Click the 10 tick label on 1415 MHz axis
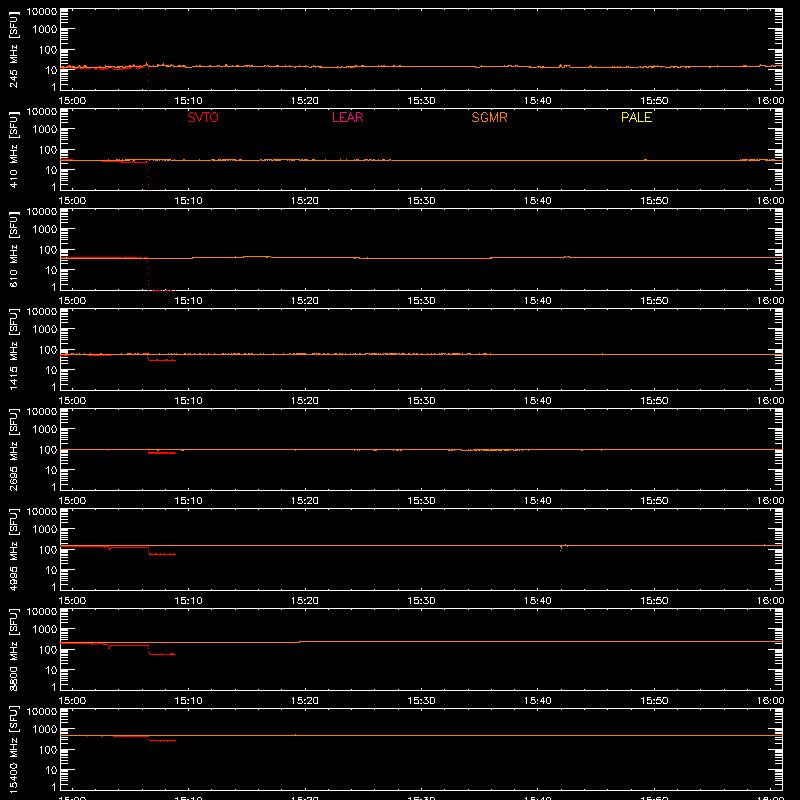800x800 pixels. [x=51, y=370]
